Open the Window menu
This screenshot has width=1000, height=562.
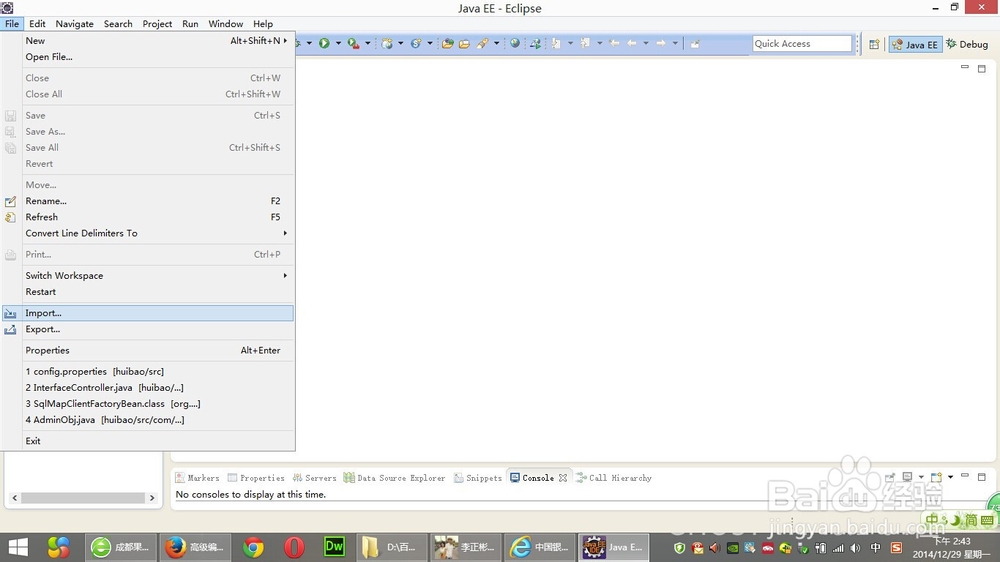pos(226,24)
